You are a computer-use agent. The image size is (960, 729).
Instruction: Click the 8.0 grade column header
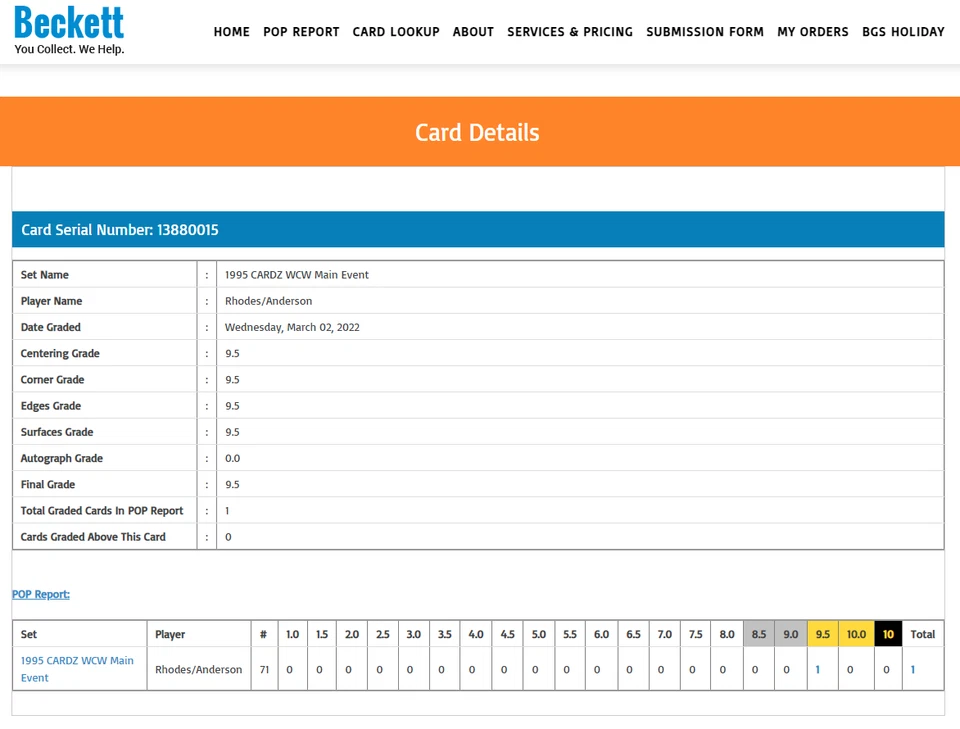(727, 634)
